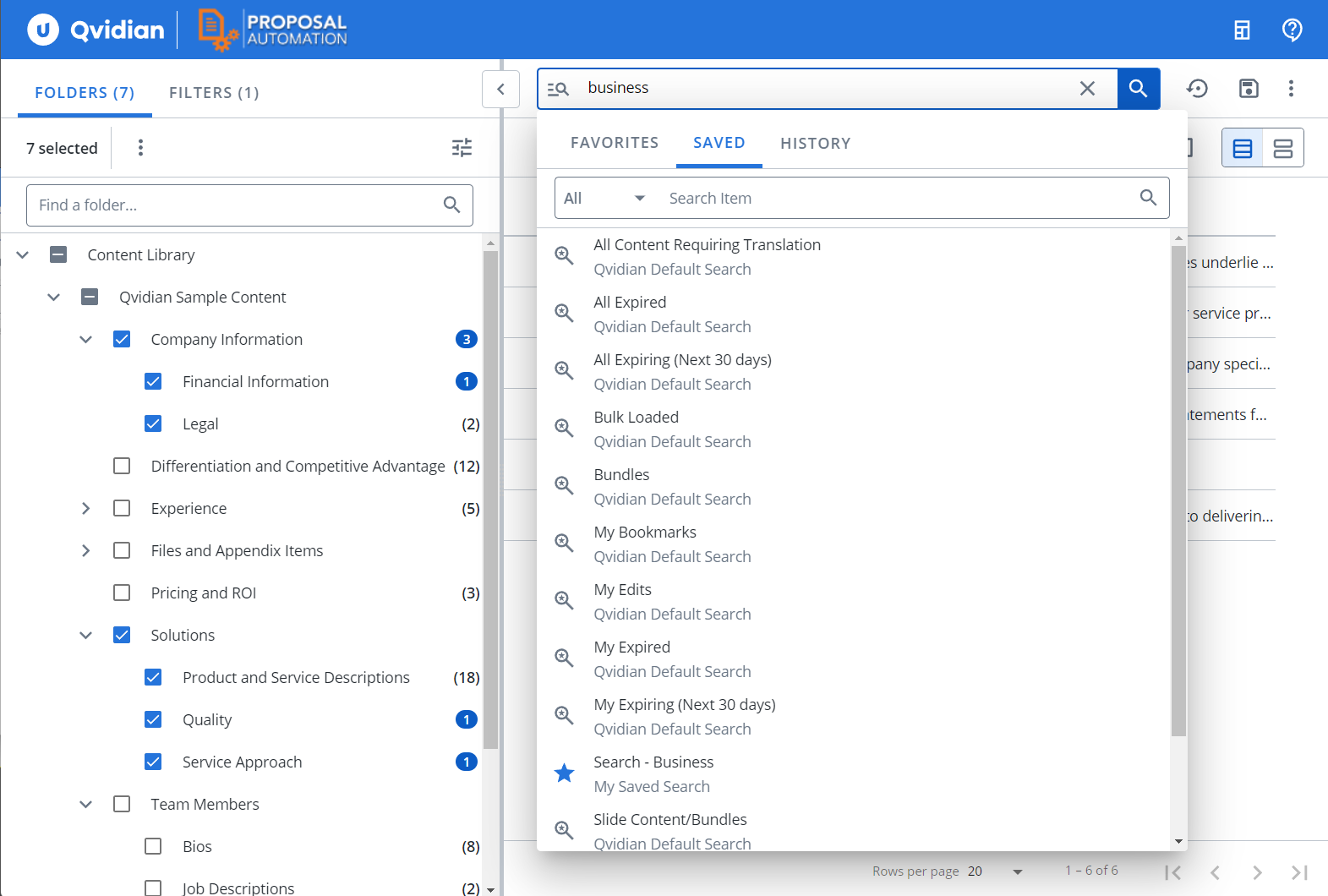Open the search history clock icon

tap(1197, 89)
